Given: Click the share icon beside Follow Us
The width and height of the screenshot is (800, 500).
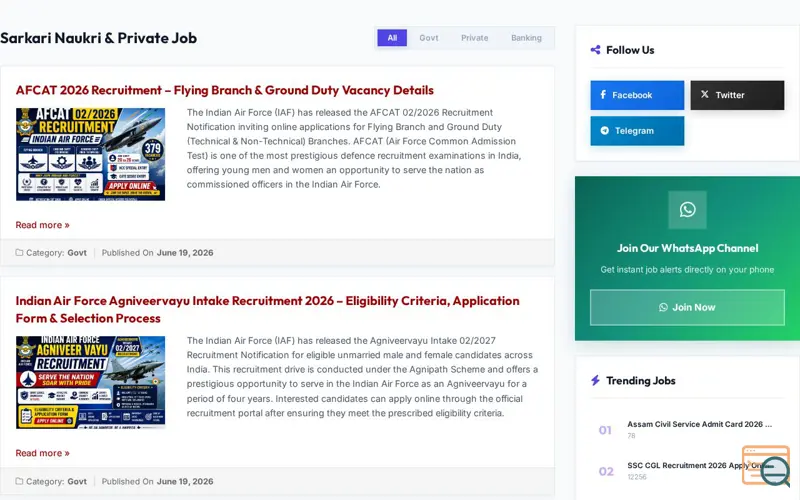Looking at the screenshot, I should (595, 50).
